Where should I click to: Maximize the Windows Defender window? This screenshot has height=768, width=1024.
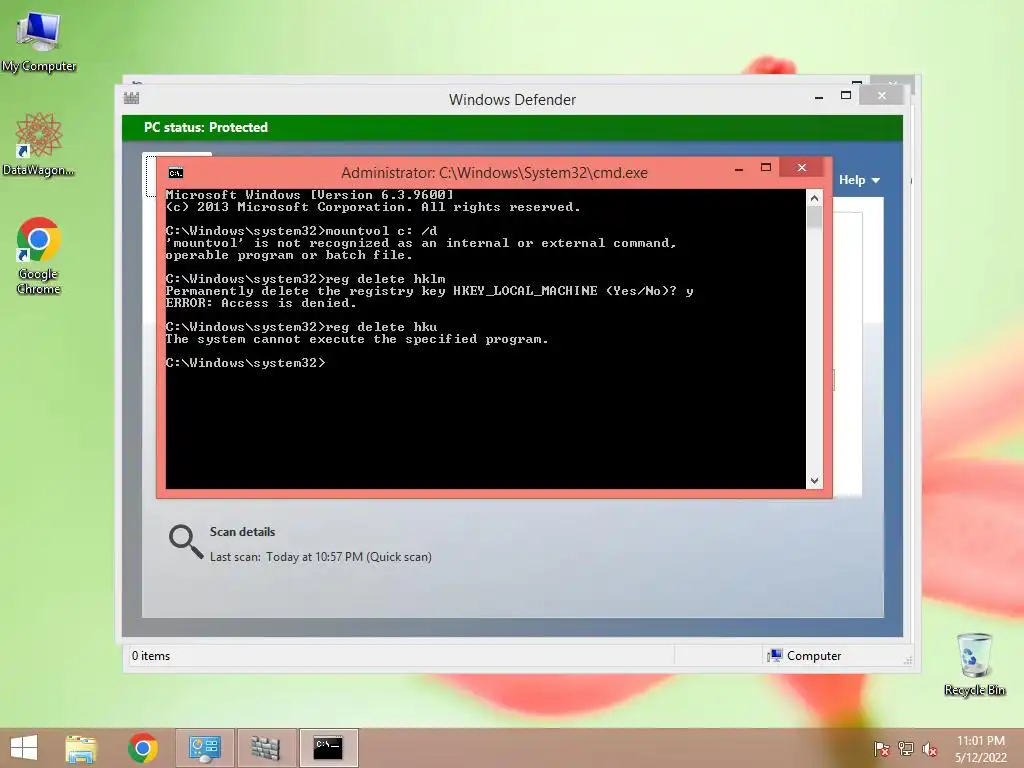[x=846, y=95]
